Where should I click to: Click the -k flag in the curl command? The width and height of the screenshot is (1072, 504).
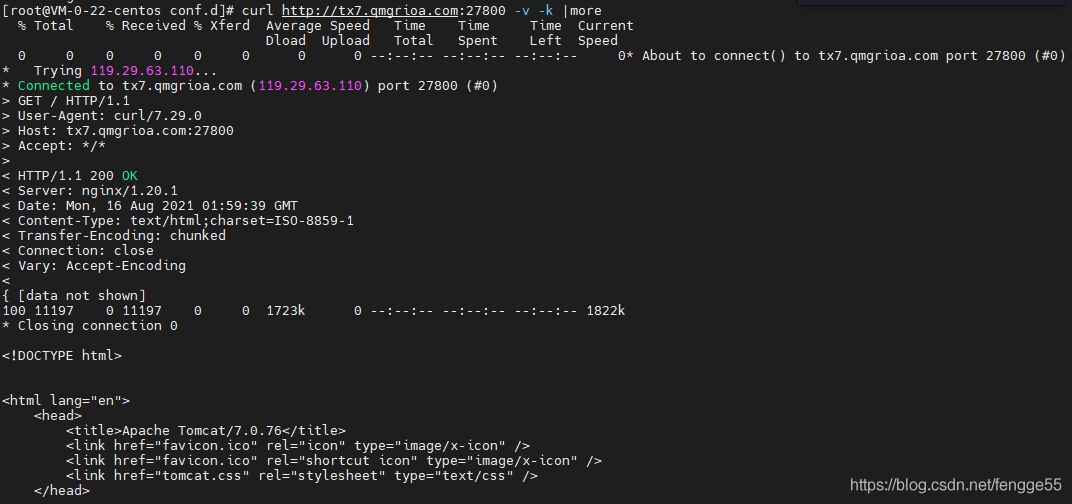545,10
